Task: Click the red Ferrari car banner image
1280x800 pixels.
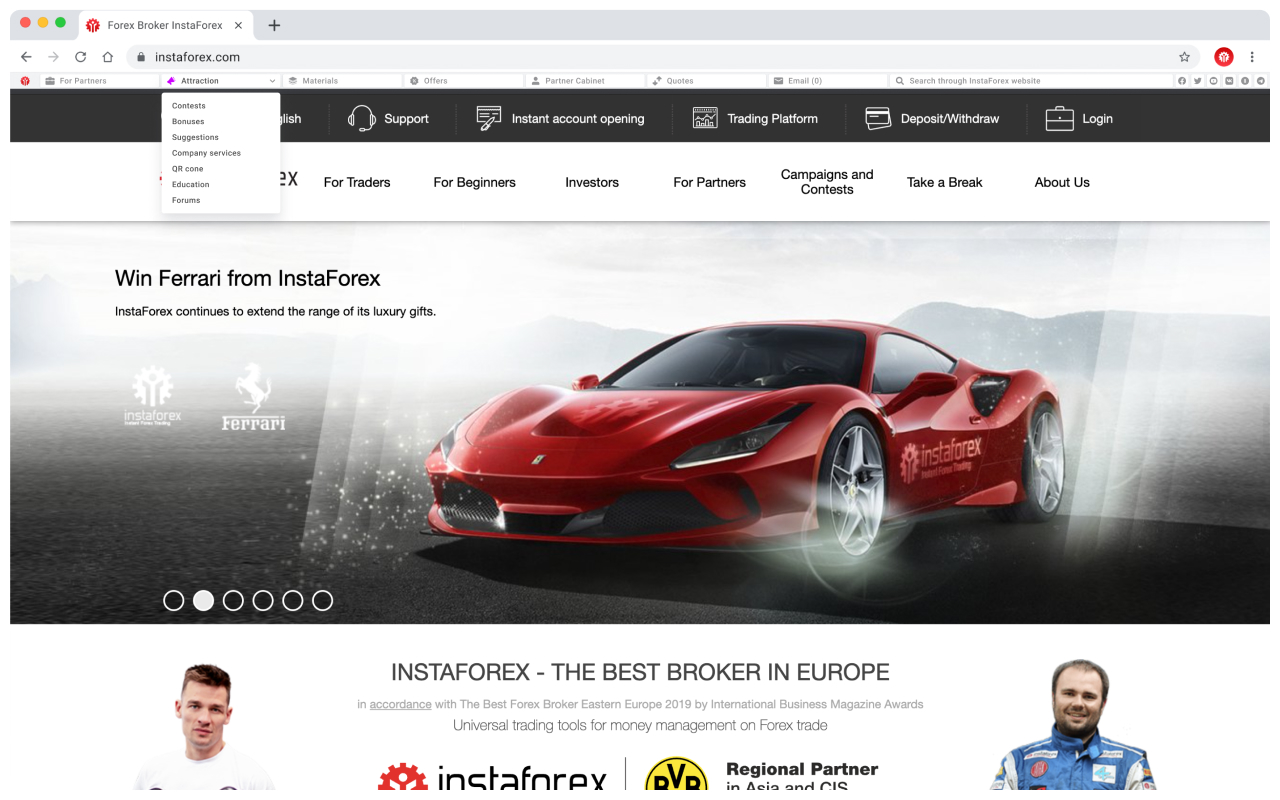Action: pos(745,436)
